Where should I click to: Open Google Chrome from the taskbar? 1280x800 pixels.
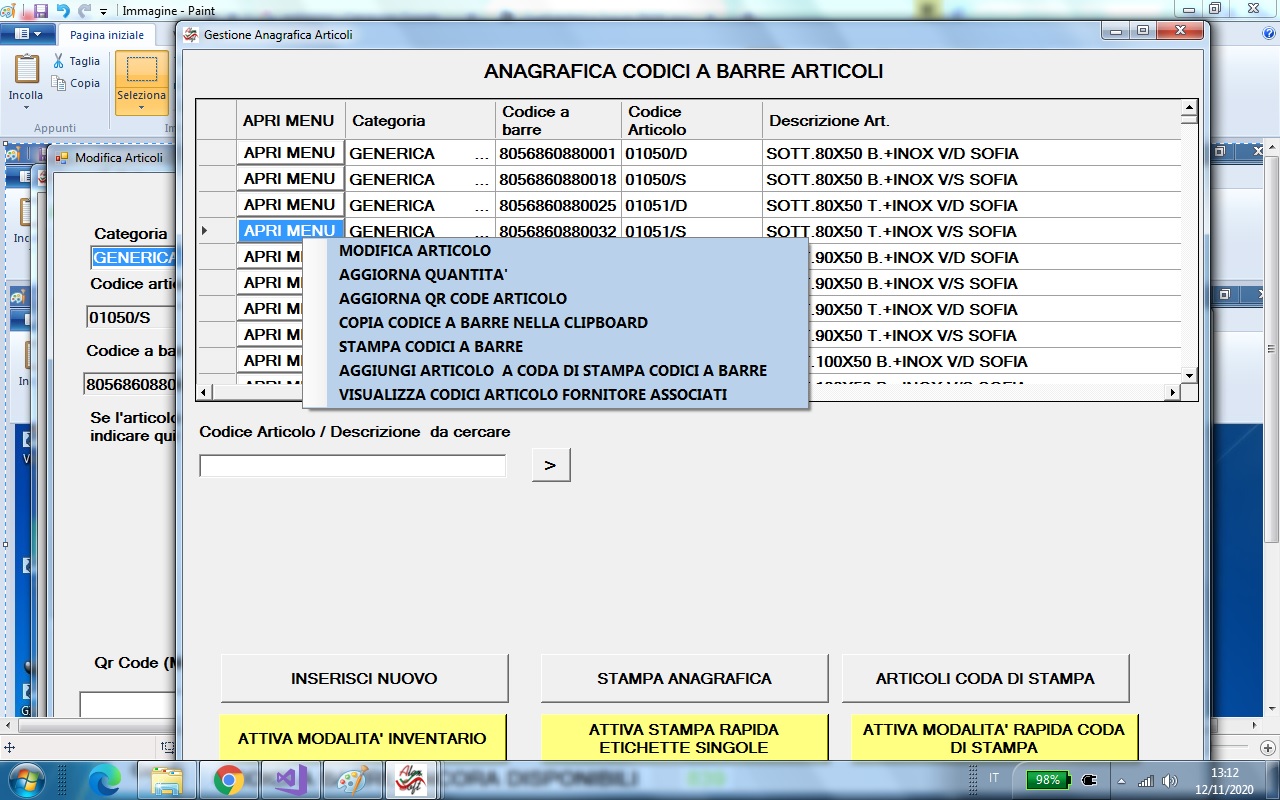click(x=229, y=779)
